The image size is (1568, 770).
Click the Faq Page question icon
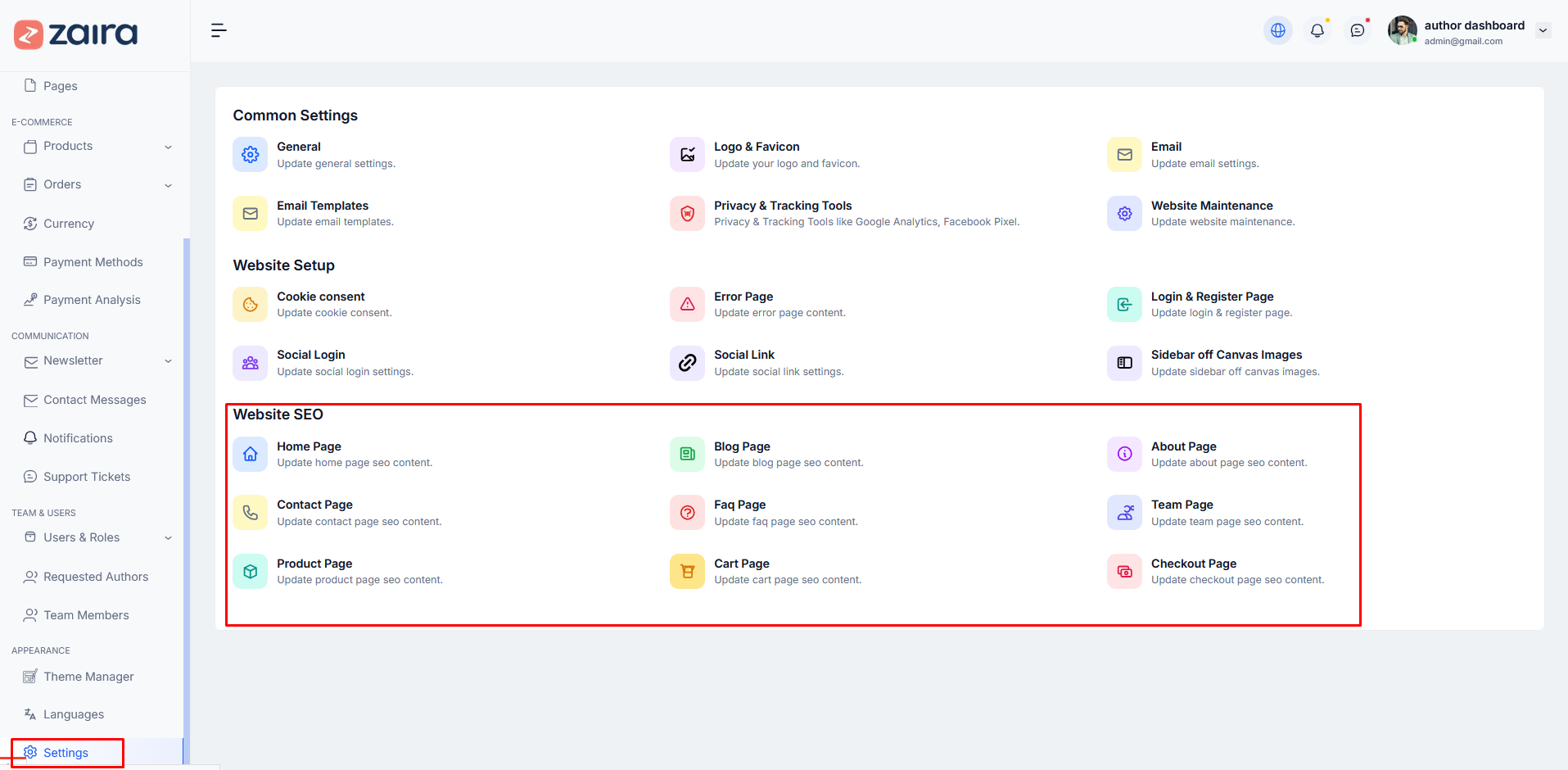[x=688, y=513]
